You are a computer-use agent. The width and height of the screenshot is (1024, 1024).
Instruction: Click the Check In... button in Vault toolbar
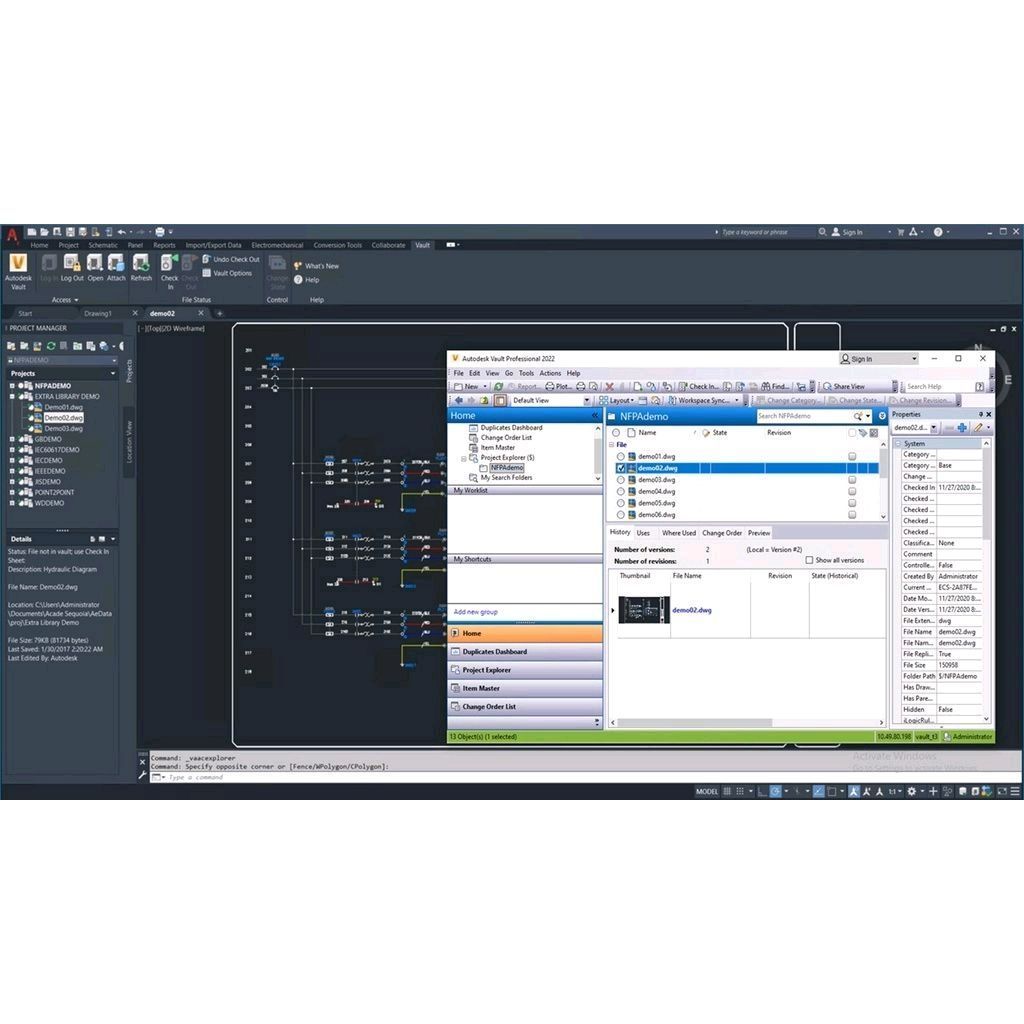(x=698, y=387)
